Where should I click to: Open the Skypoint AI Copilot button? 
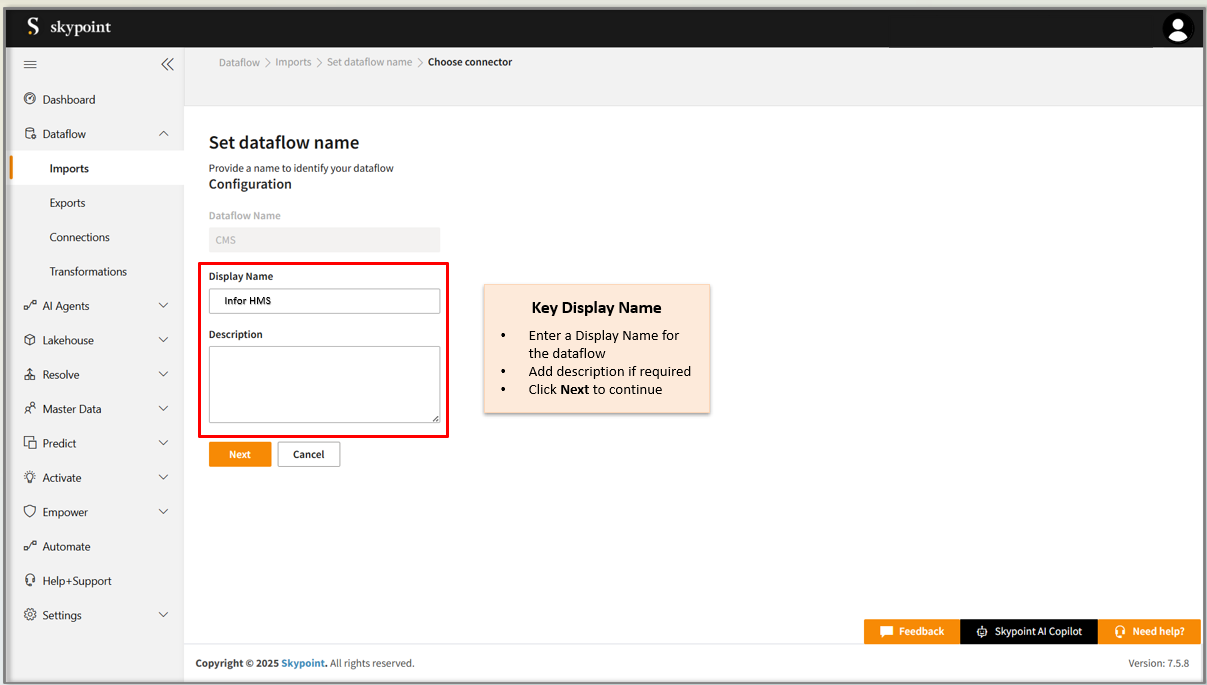click(x=1028, y=631)
